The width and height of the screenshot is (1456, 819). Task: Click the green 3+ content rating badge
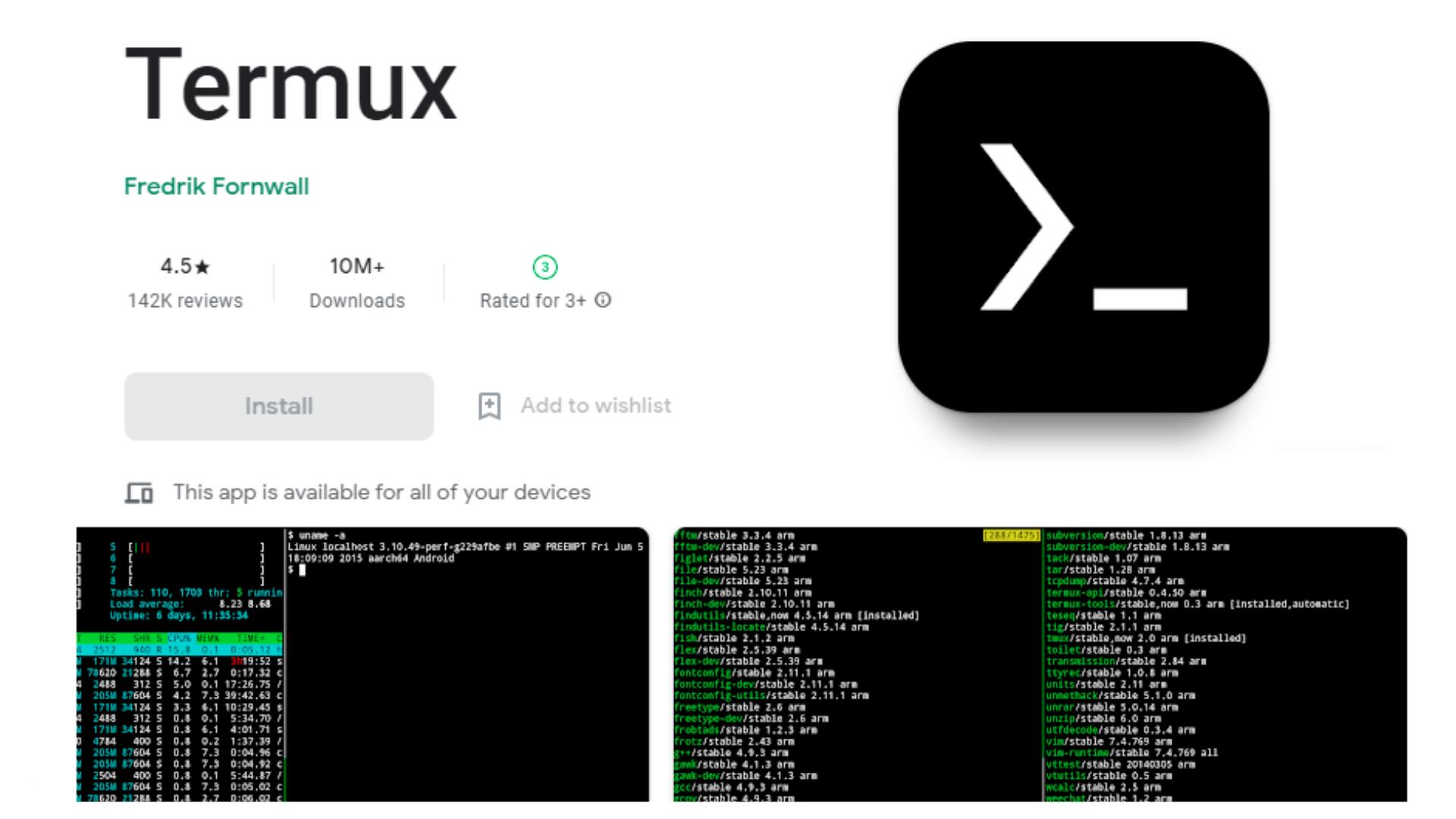click(544, 267)
